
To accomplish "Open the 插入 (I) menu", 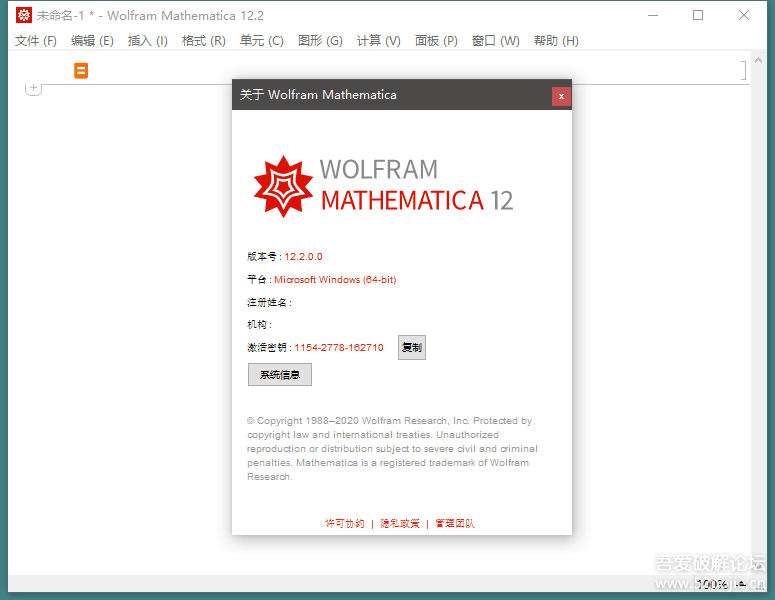I will [147, 41].
